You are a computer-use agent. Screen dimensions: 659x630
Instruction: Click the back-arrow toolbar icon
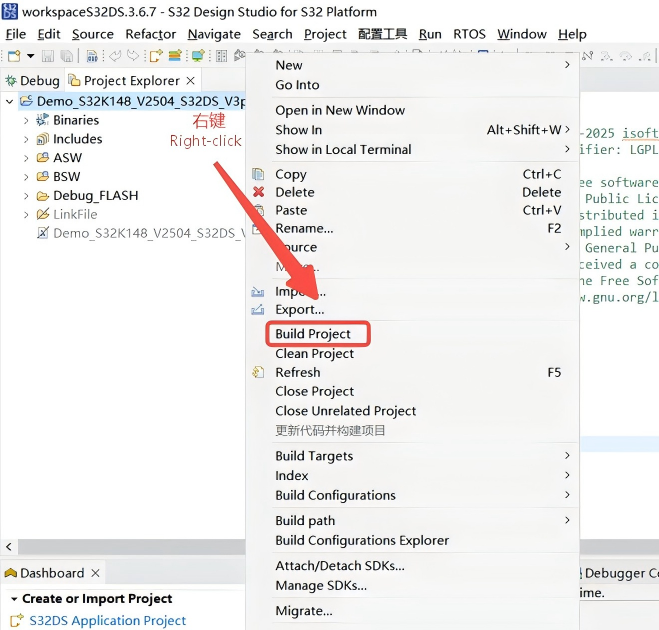(114, 55)
